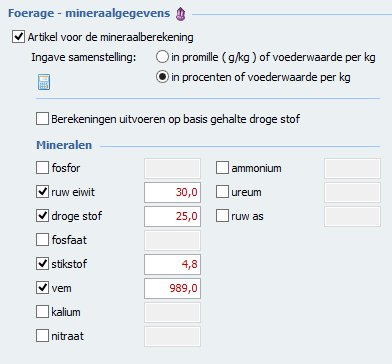The image size is (392, 364).
Task: Click the ruw eiwit value field 30,0
Action: [x=172, y=192]
